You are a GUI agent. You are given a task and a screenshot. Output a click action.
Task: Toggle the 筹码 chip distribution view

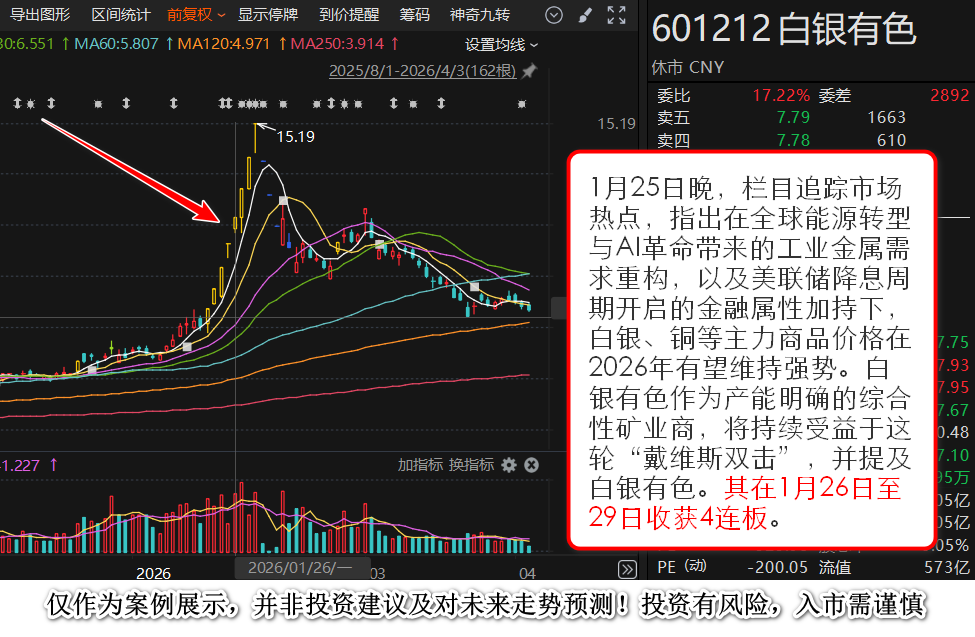pyautogui.click(x=414, y=15)
